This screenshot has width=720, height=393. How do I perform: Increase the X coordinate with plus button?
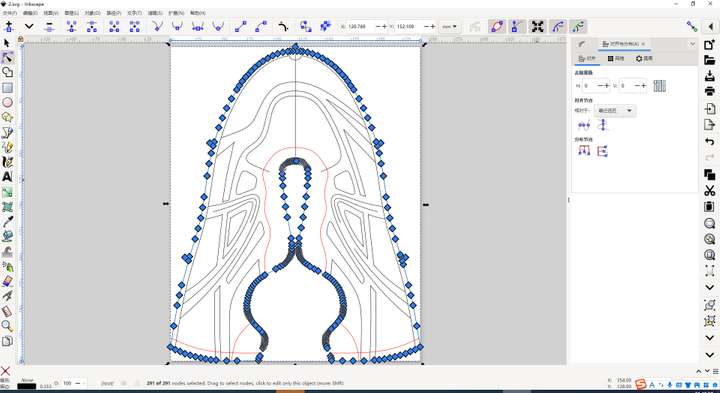tap(384, 27)
